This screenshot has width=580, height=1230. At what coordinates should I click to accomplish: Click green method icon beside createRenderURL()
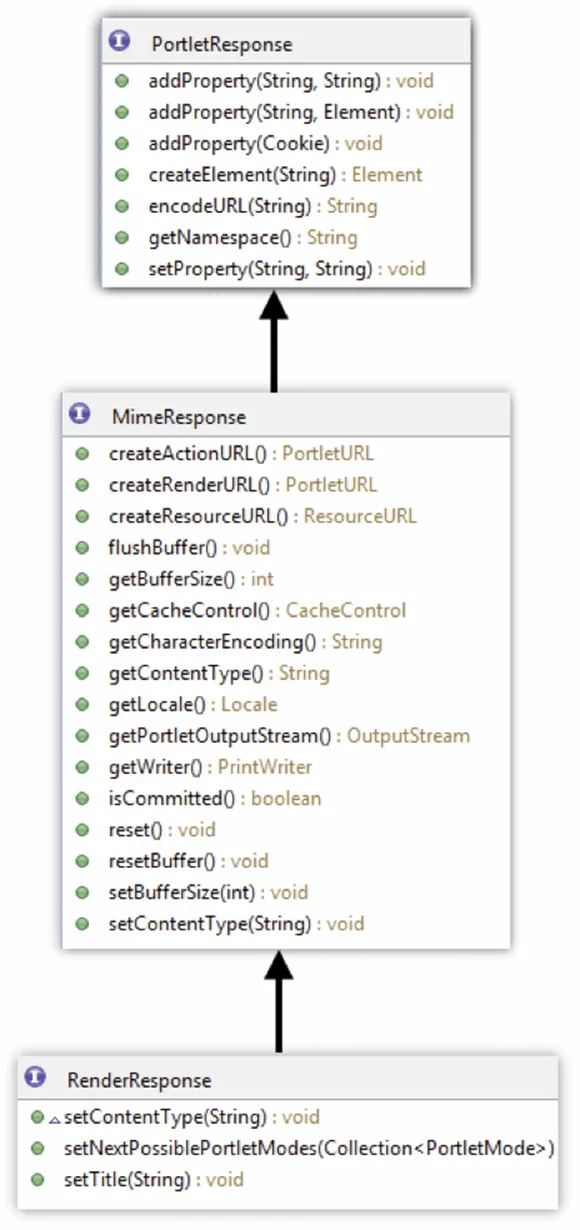(82, 485)
